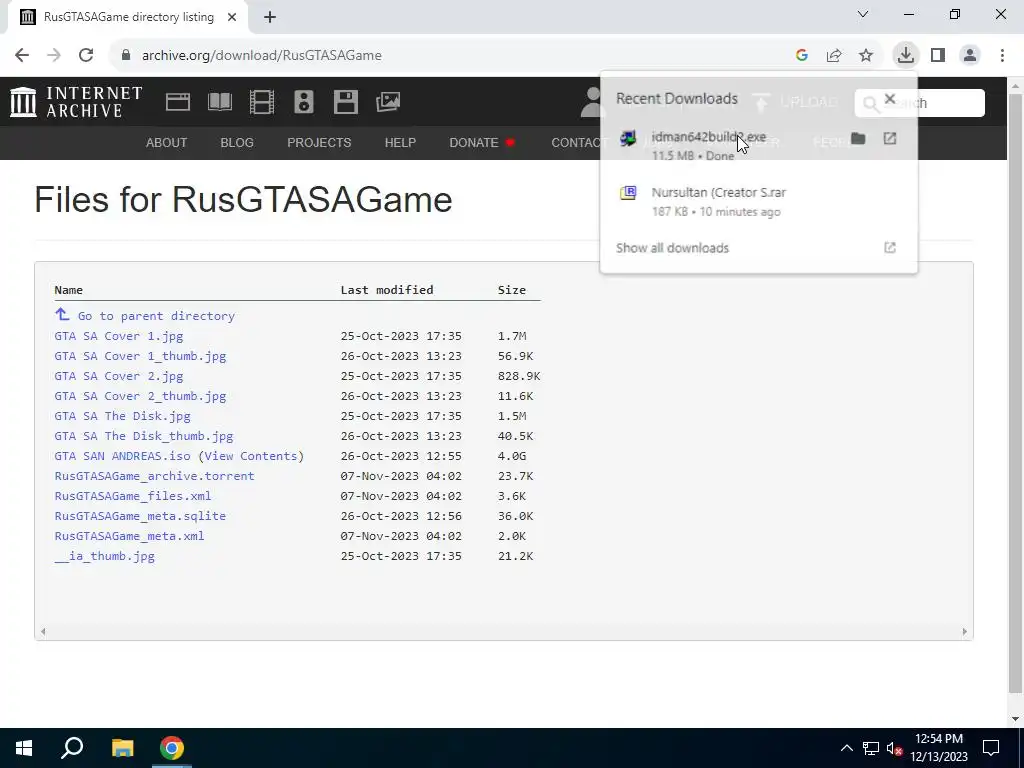Viewport: 1024px width, 768px height.
Task: Open the HELP menu item
Action: coord(400,142)
